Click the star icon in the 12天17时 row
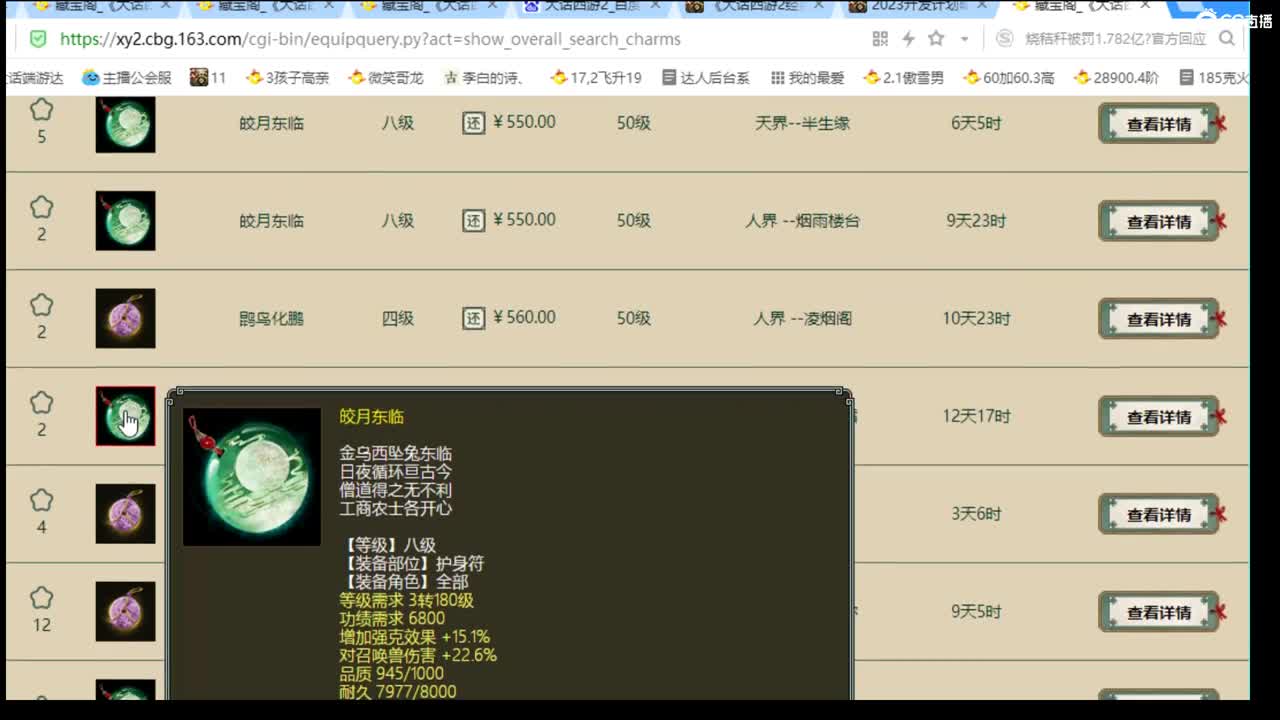Viewport: 1280px width, 720px height. [41, 403]
